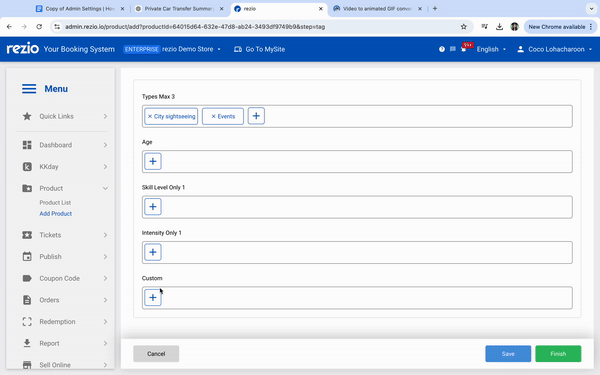Click the blue Save button
The width and height of the screenshot is (600, 375).
pyautogui.click(x=508, y=354)
